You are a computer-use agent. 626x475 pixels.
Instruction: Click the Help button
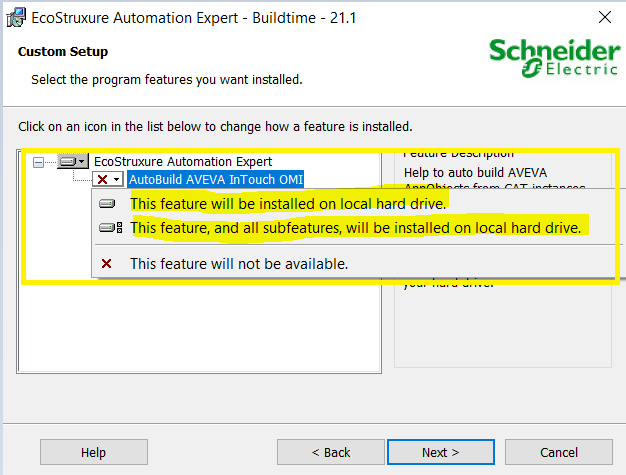(94, 452)
